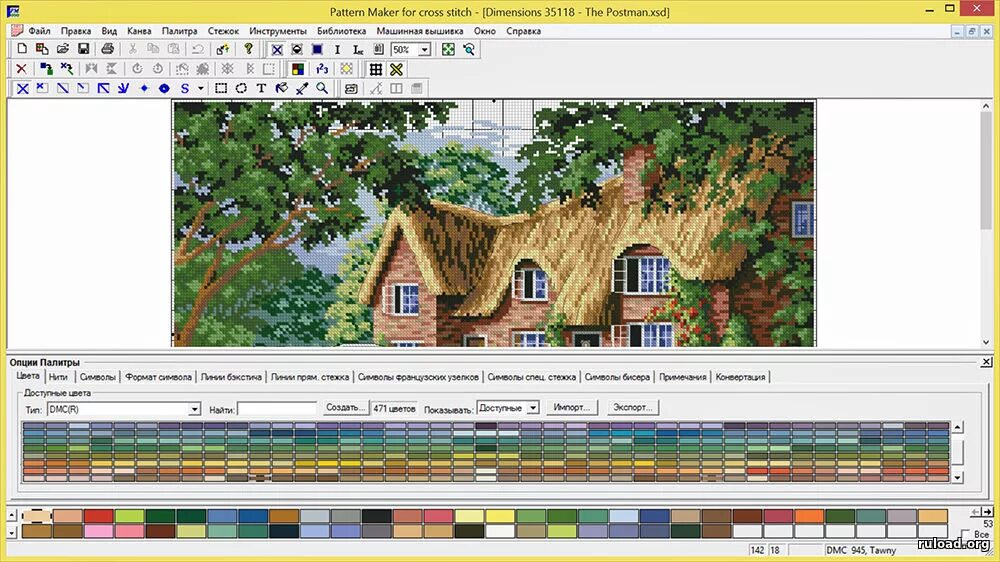This screenshot has height=562, width=1000.
Task: Click the canvas vertical scrollbar down arrow
Action: coord(986,342)
